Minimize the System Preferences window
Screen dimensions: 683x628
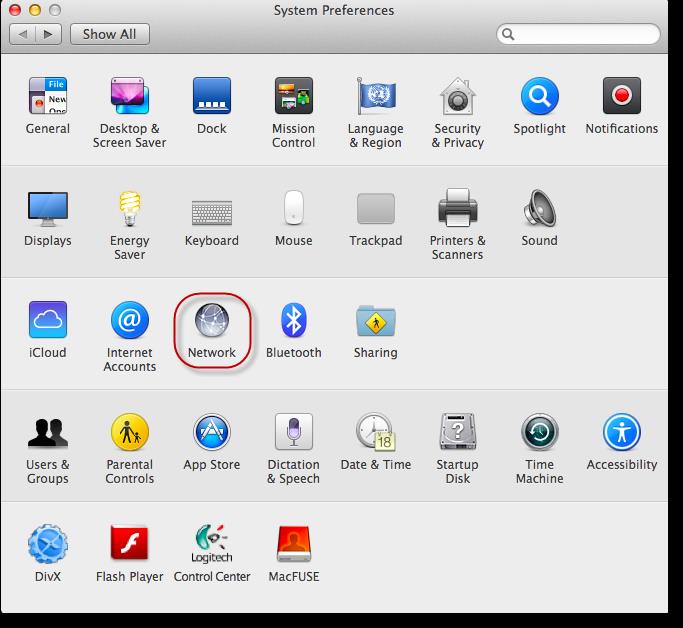35,10
